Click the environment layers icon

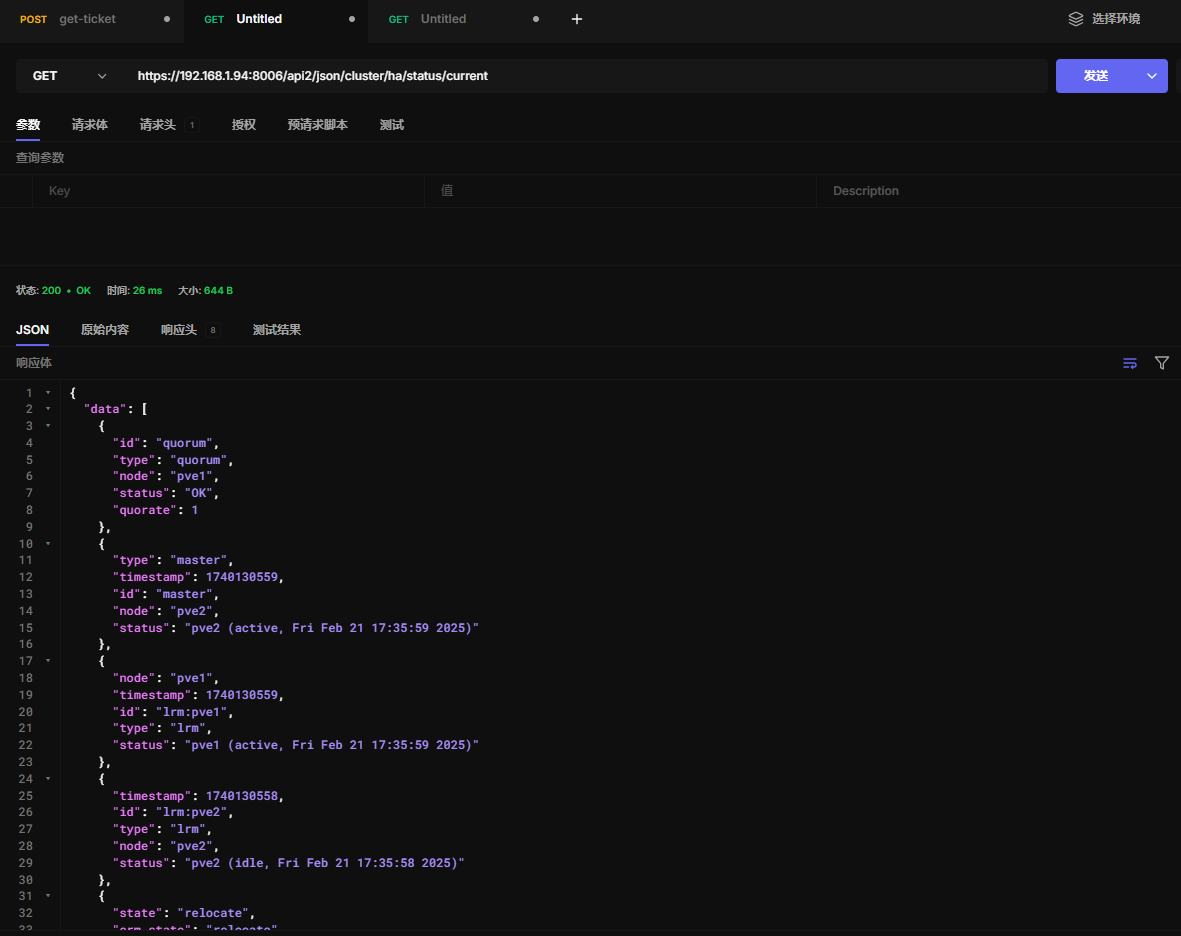(x=1076, y=19)
